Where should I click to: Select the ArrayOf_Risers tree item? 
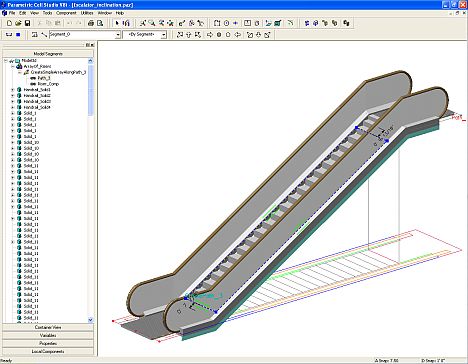click(37, 66)
